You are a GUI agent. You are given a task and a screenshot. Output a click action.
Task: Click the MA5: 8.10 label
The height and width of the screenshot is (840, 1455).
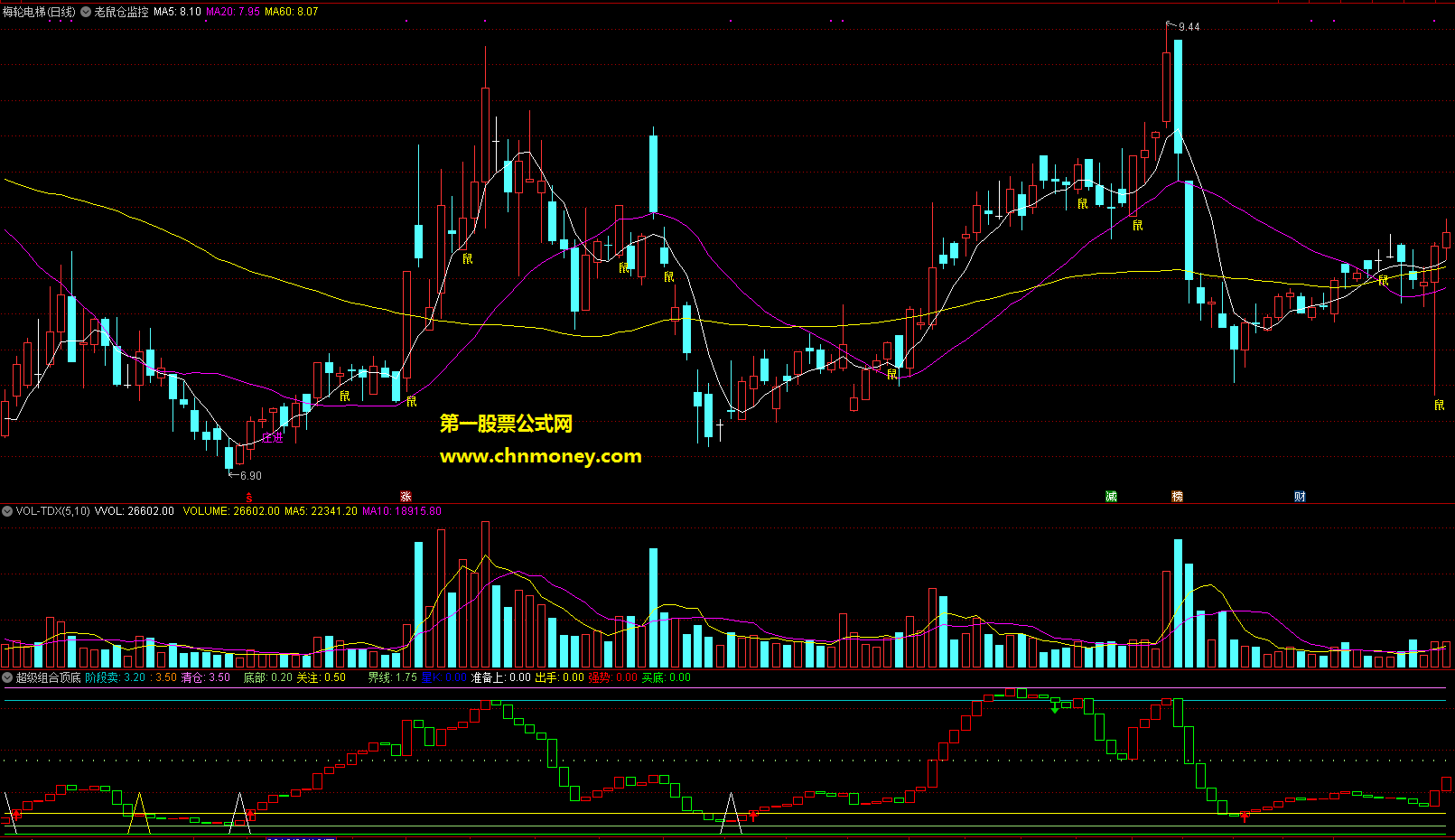(177, 12)
